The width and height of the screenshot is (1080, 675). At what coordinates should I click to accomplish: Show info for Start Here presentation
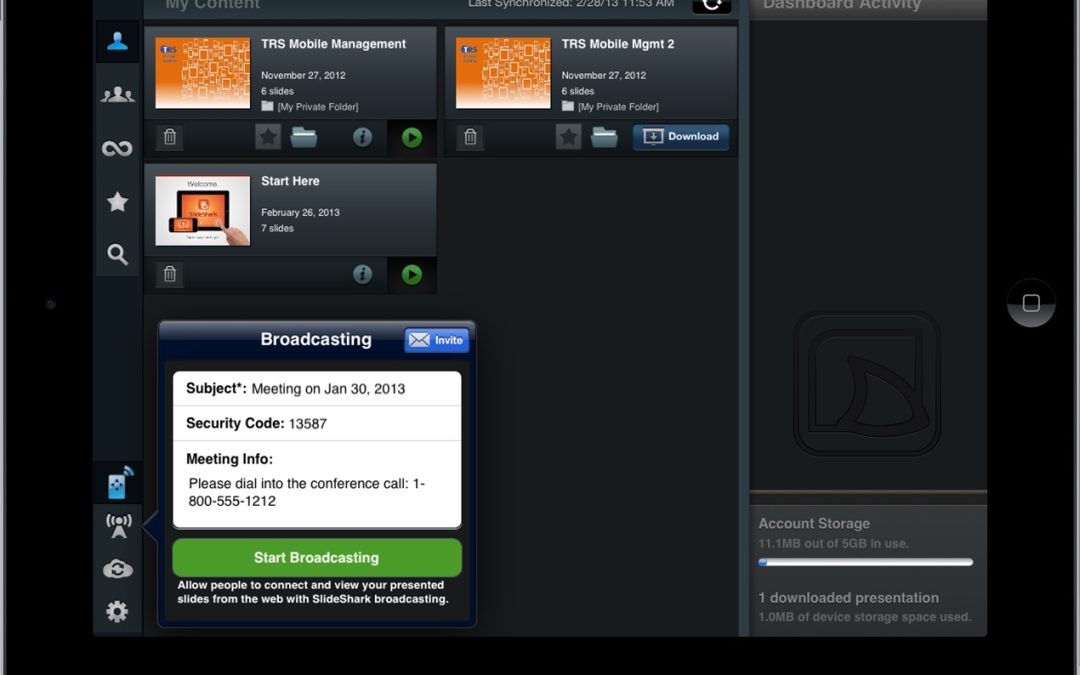(362, 274)
